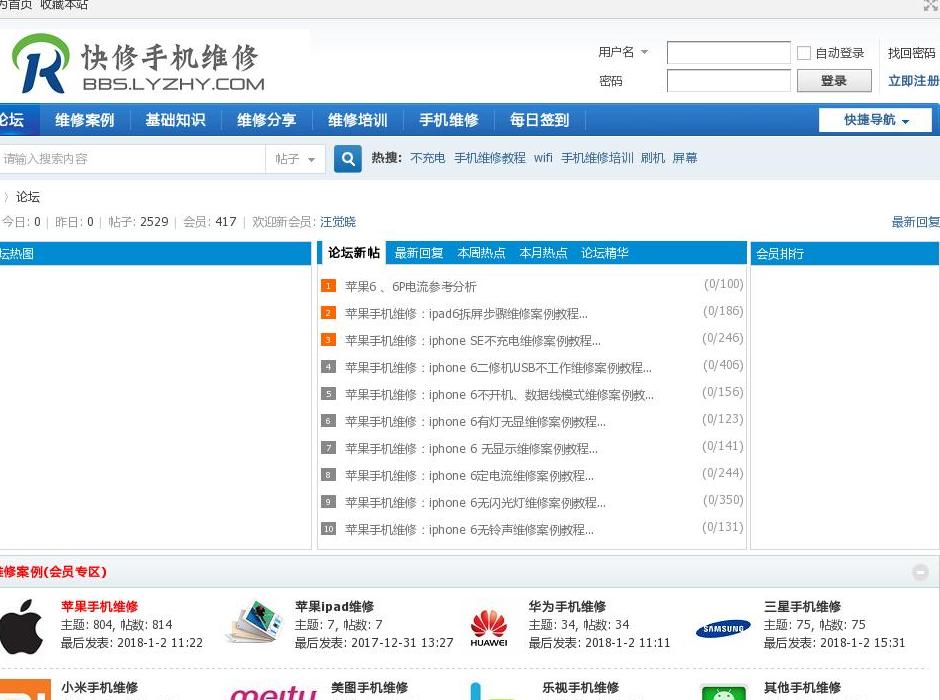Switch to the 本月热点 tab
940x700 pixels.
pos(543,253)
